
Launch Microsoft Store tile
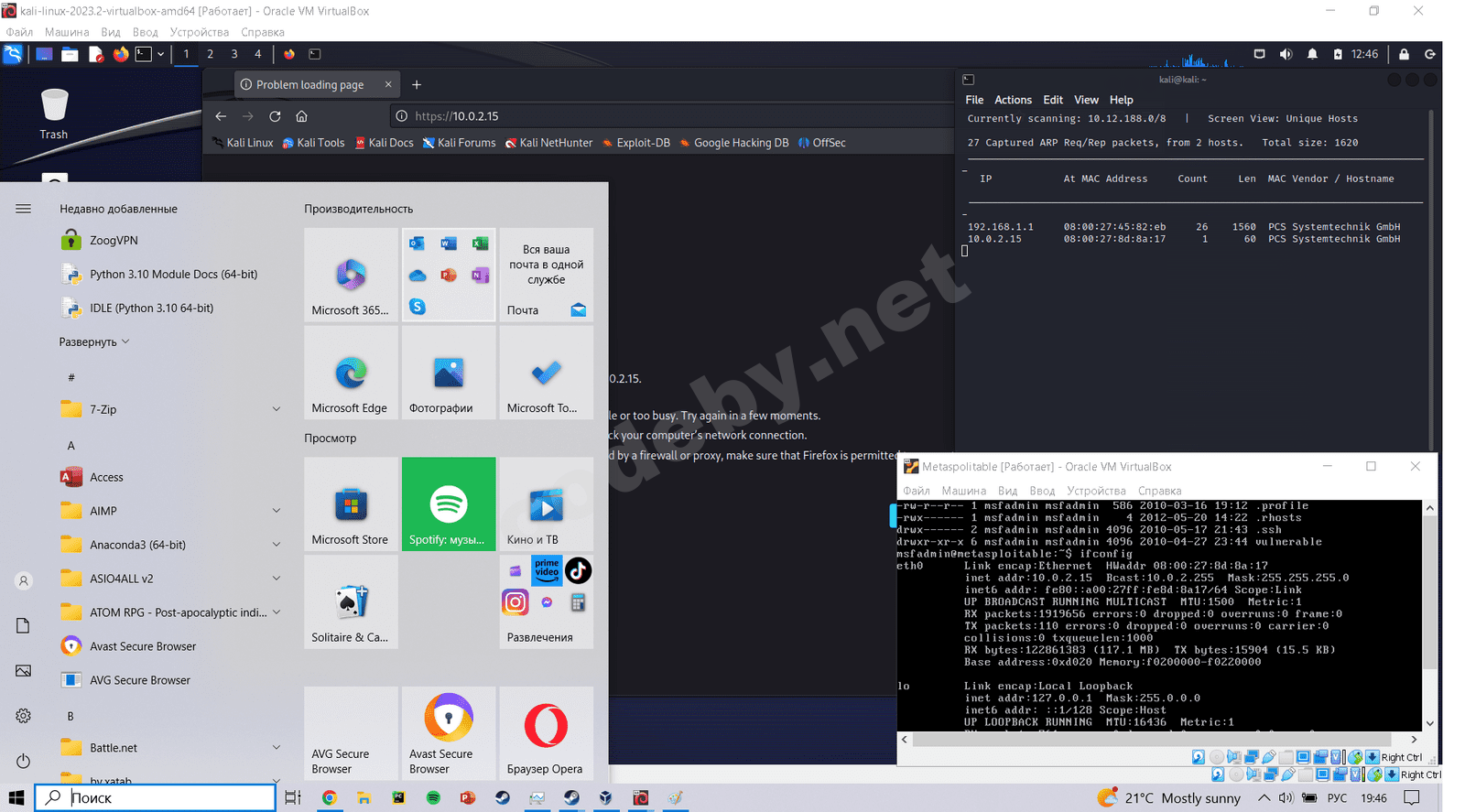click(x=351, y=504)
